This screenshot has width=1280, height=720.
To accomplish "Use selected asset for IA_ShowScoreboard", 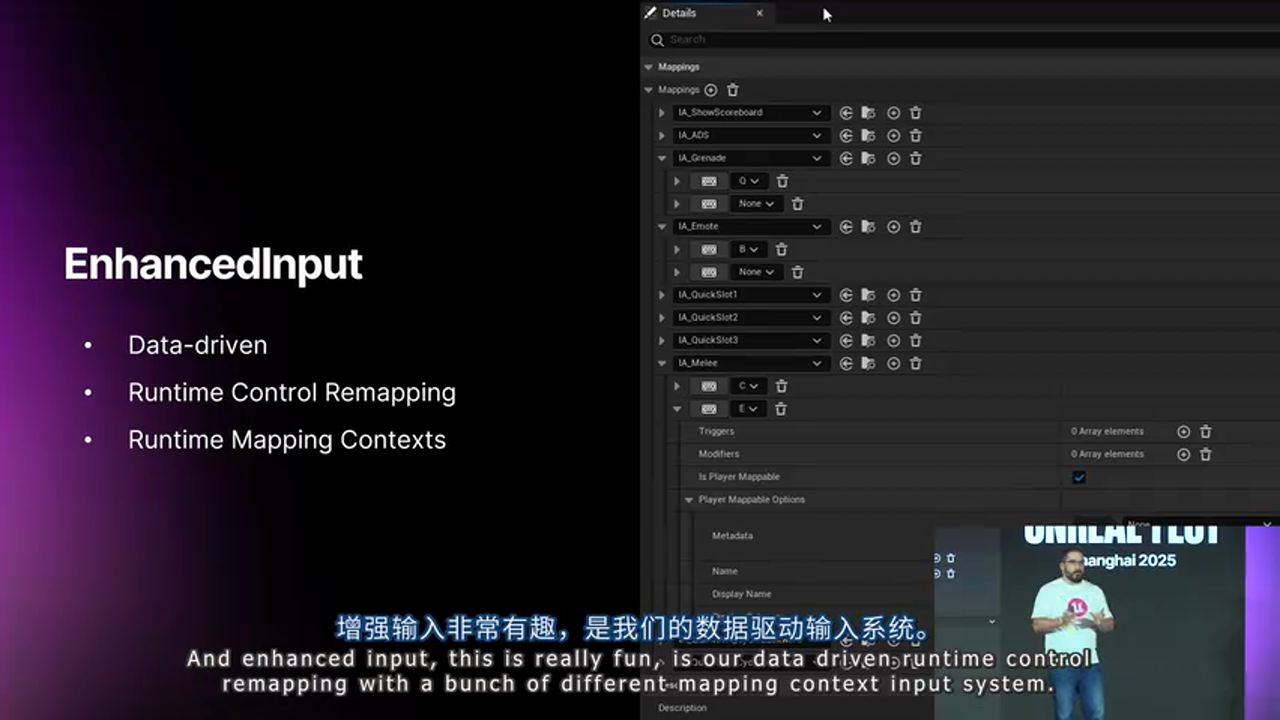I will (846, 113).
